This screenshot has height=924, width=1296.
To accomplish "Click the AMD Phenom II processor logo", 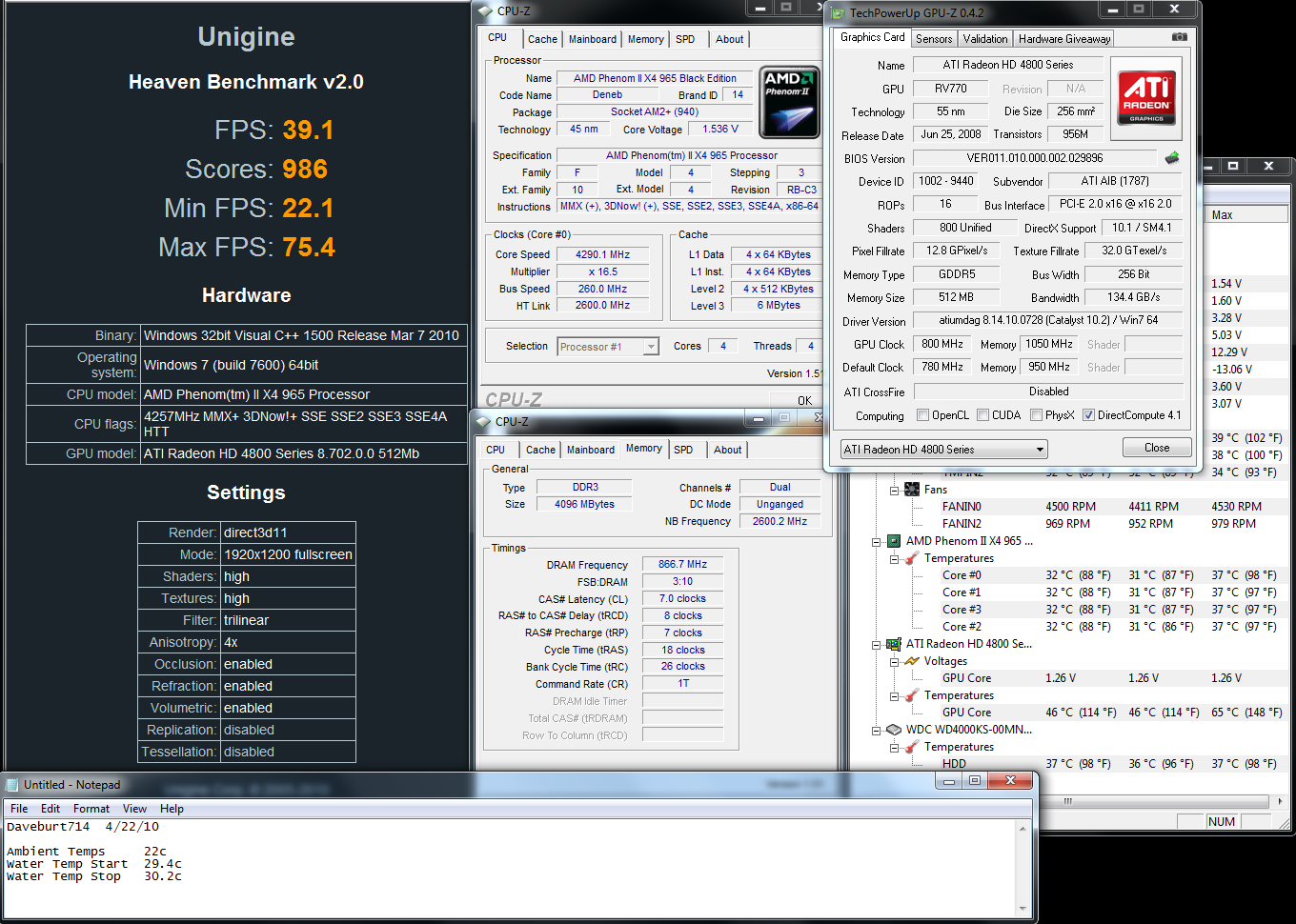I will [790, 103].
